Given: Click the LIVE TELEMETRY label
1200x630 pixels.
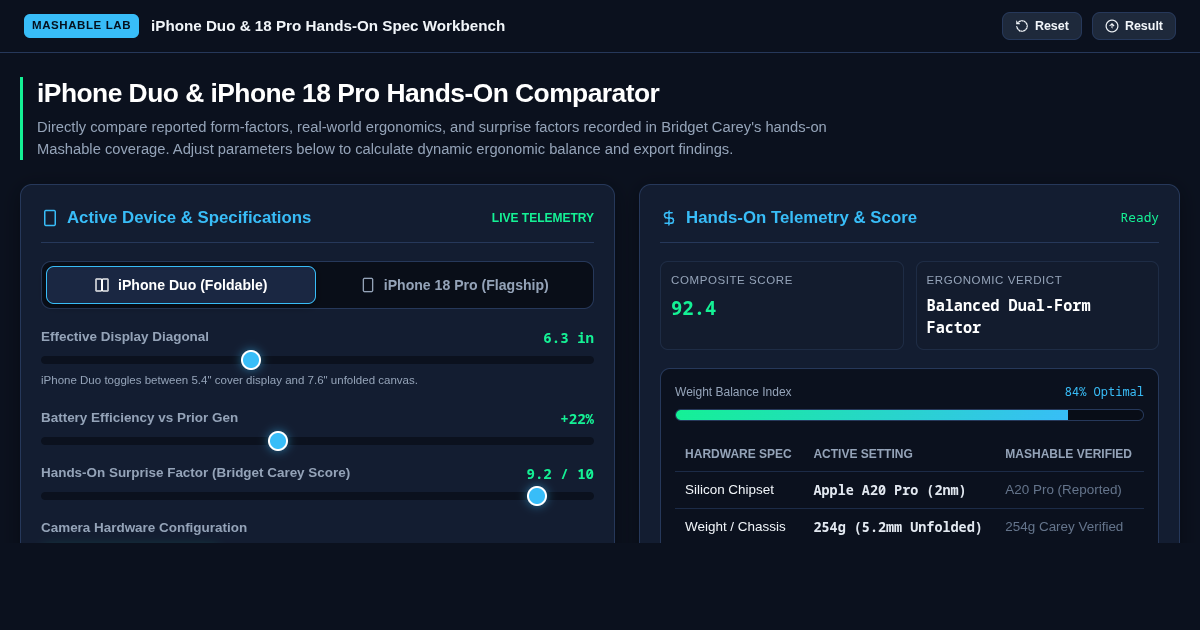Looking at the screenshot, I should pyautogui.click(x=543, y=218).
